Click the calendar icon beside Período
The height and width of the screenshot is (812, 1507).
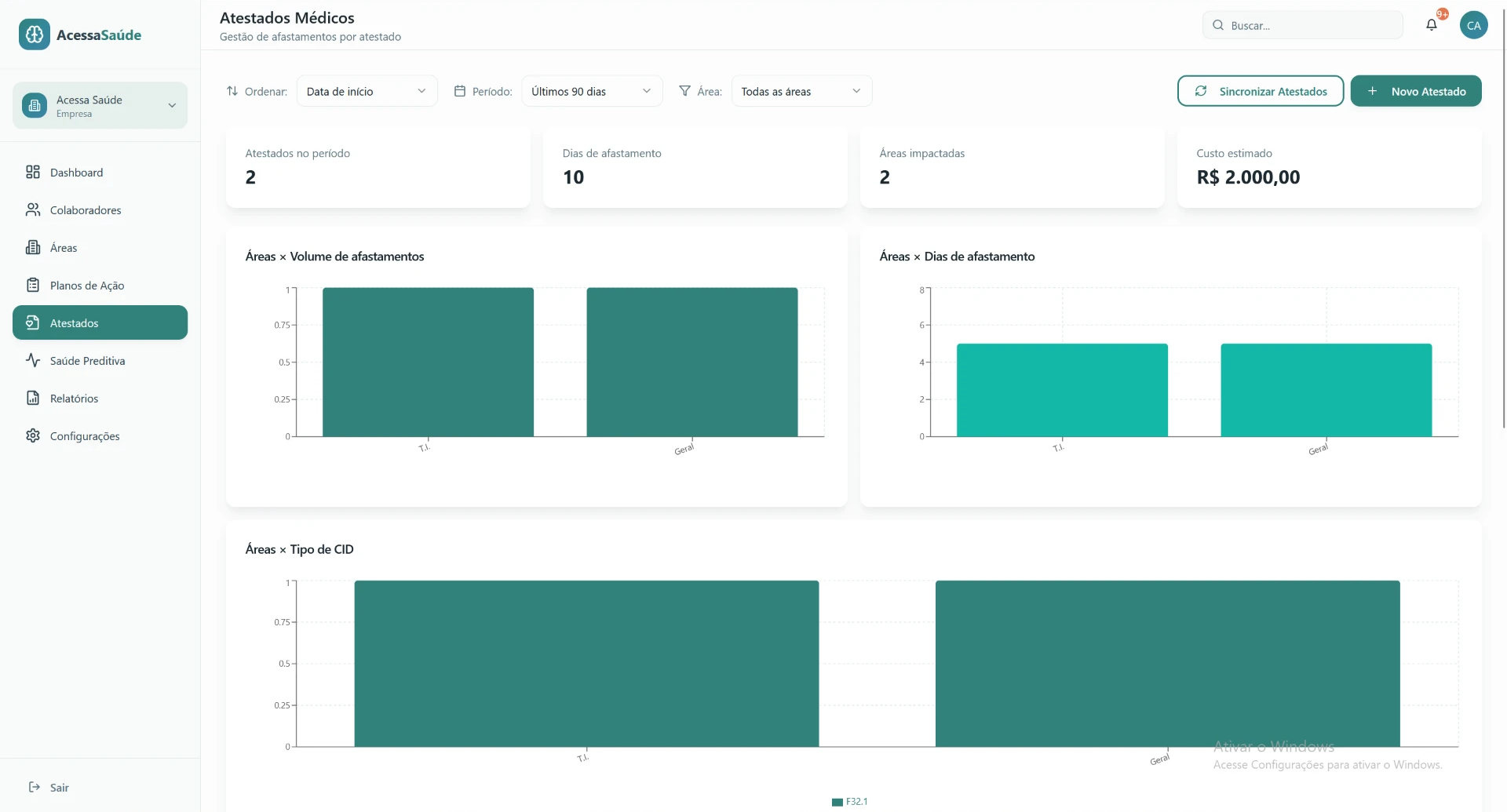460,91
